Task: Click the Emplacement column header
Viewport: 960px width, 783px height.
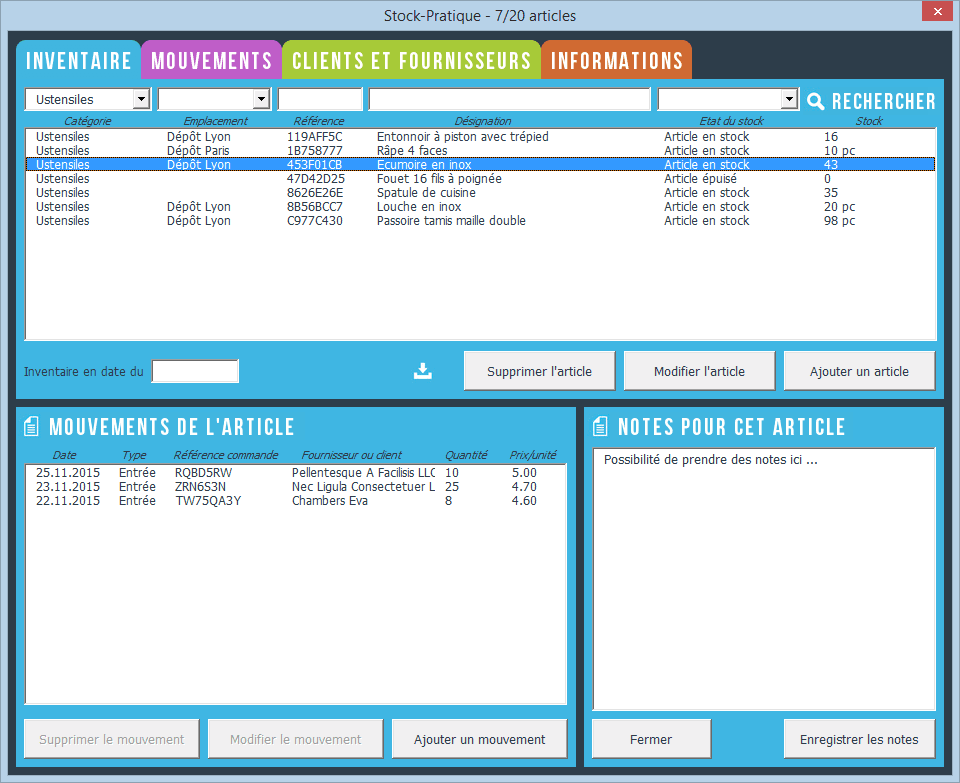Action: coord(216,121)
